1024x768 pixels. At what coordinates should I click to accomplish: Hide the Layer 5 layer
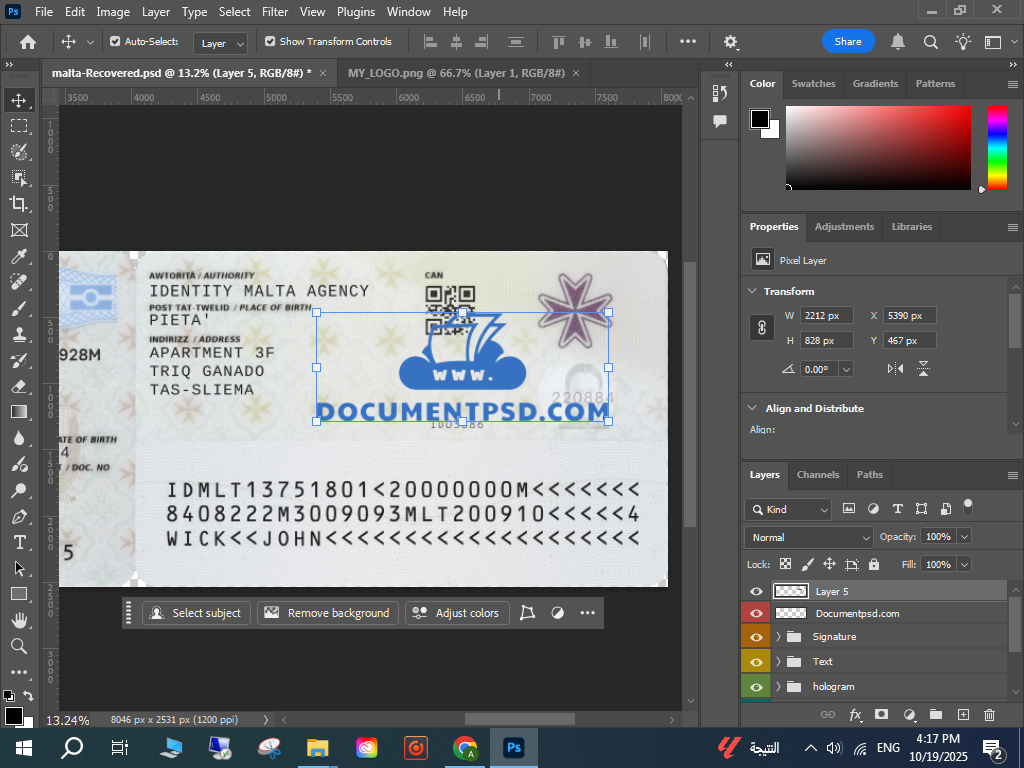click(x=756, y=592)
